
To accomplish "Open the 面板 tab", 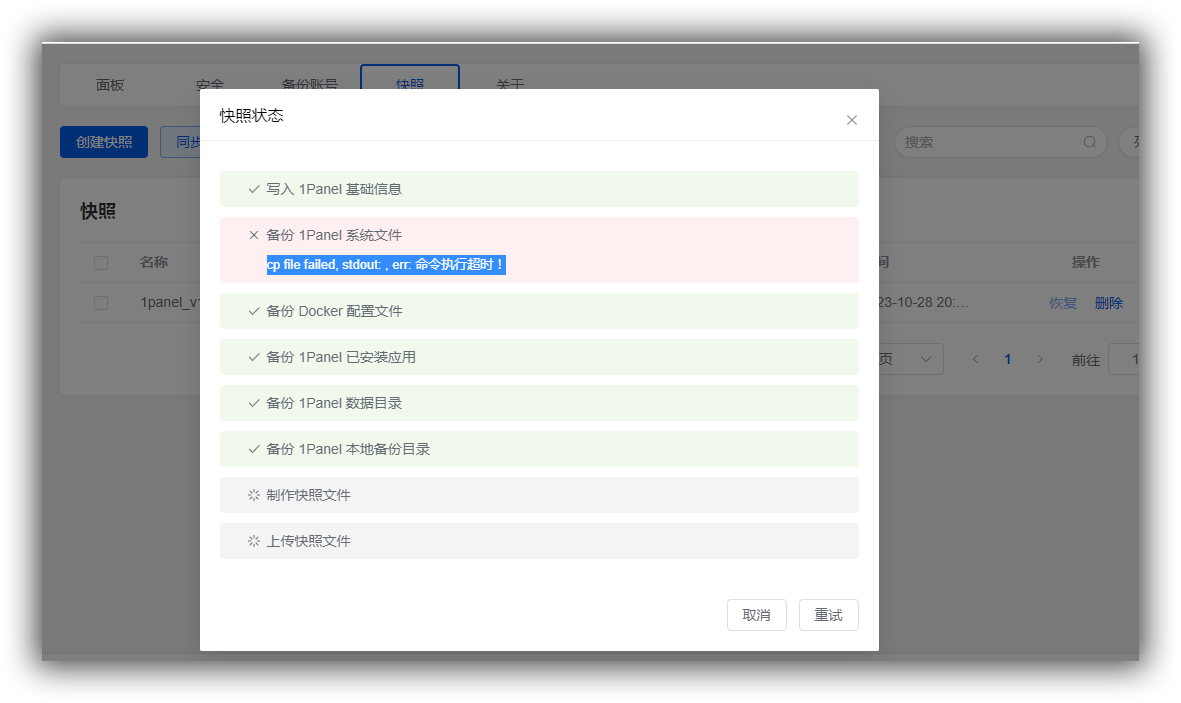I will (110, 85).
